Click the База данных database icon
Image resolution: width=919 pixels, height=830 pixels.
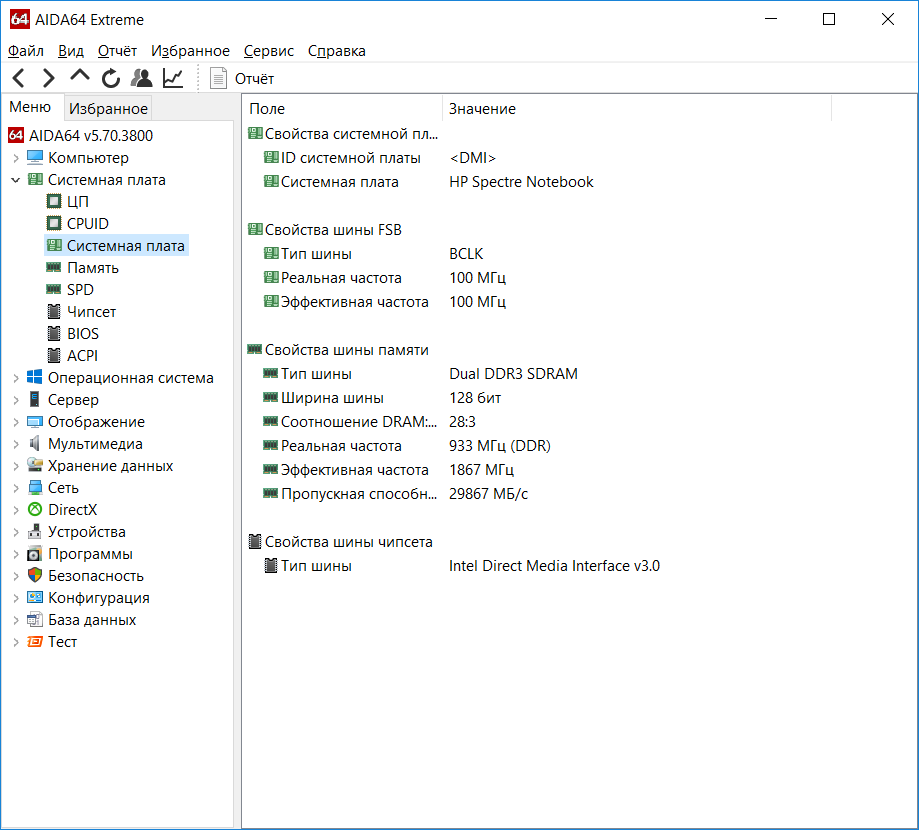[35, 620]
